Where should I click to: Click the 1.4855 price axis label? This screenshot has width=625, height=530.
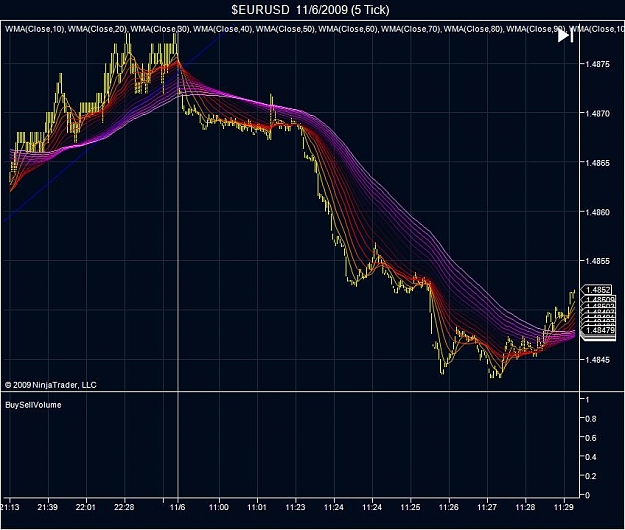pyautogui.click(x=597, y=261)
